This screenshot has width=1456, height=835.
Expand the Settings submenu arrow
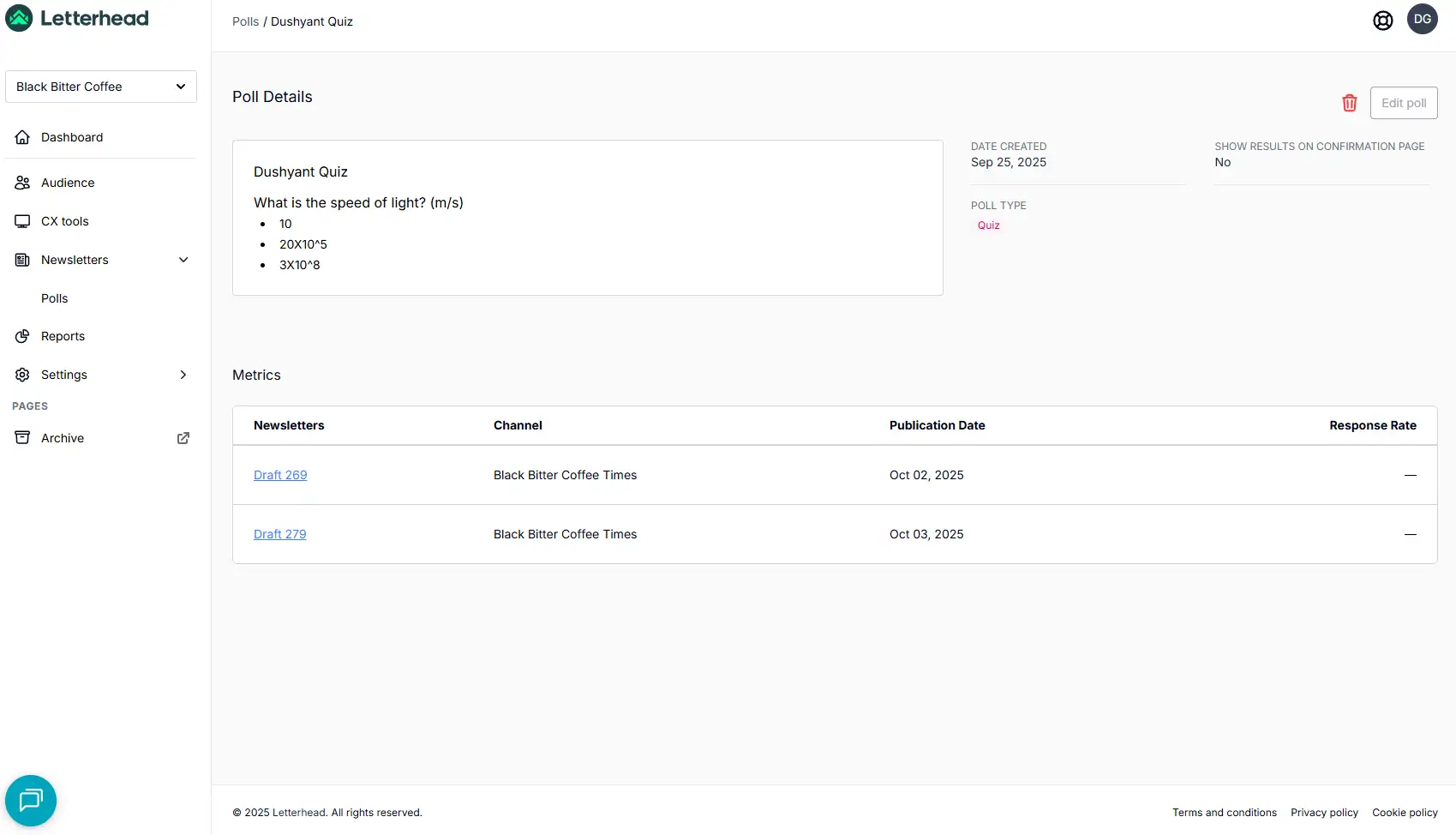[183, 375]
